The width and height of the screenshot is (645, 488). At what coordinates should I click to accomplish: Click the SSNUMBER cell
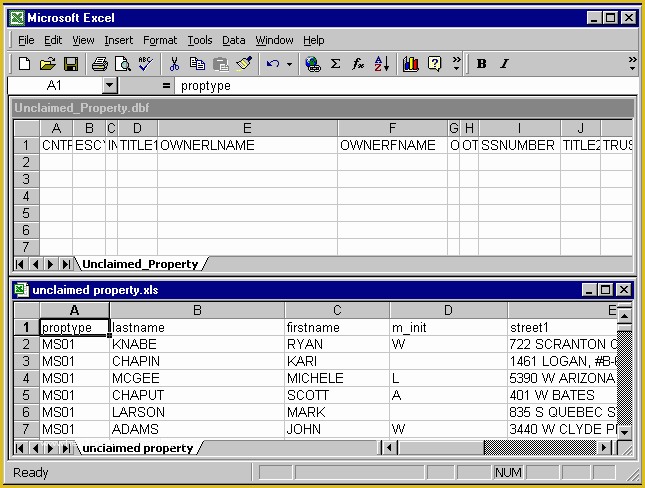click(x=520, y=145)
